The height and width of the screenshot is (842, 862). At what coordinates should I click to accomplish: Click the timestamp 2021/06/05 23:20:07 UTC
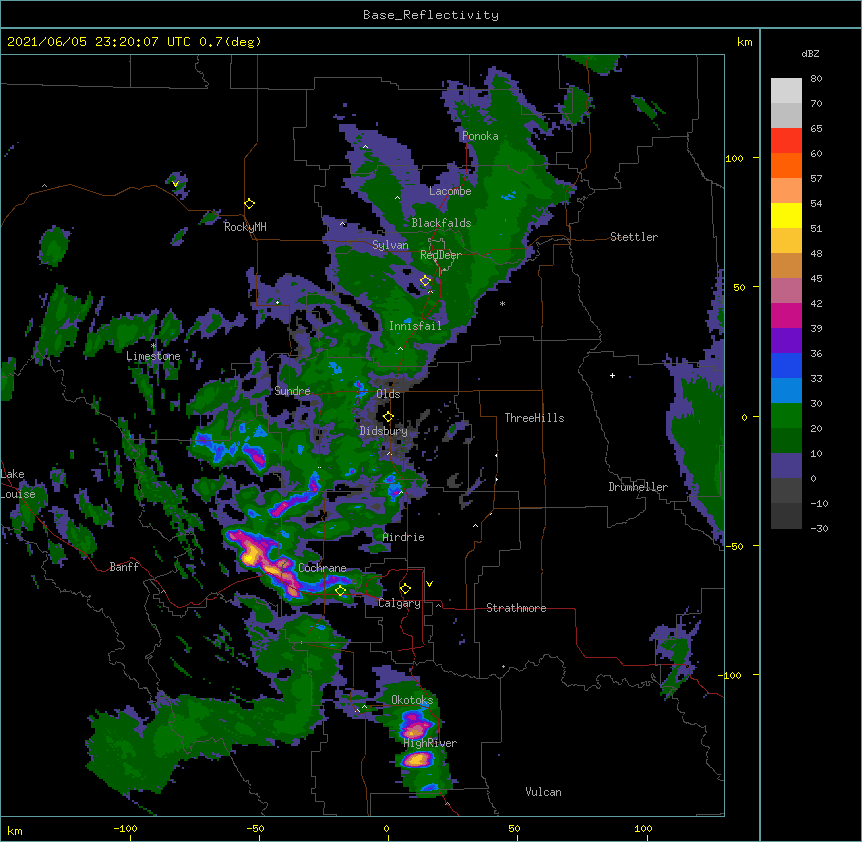98,42
